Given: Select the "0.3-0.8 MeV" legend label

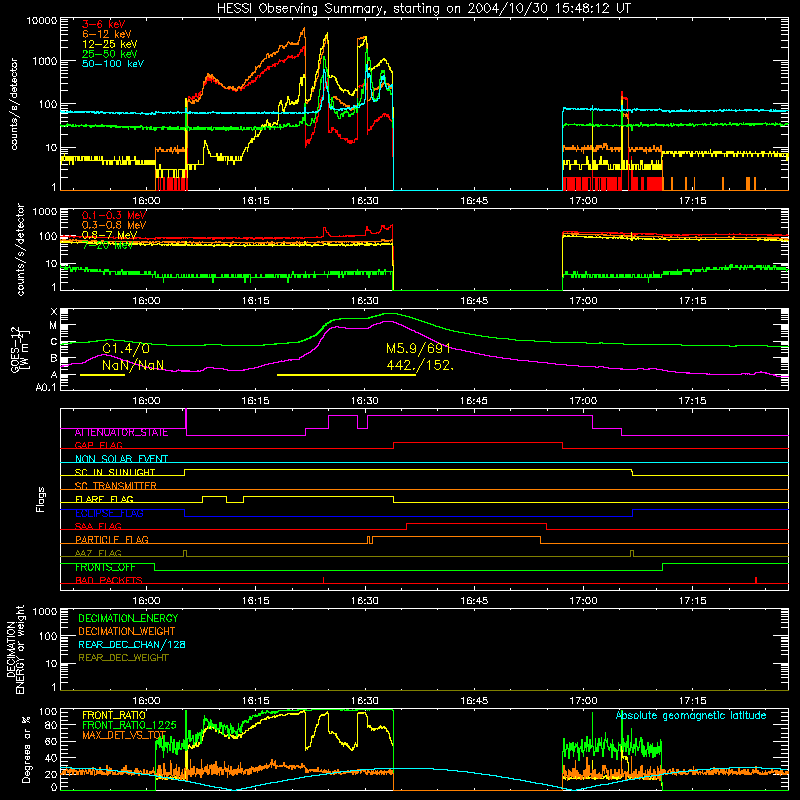Looking at the screenshot, I should [114, 225].
